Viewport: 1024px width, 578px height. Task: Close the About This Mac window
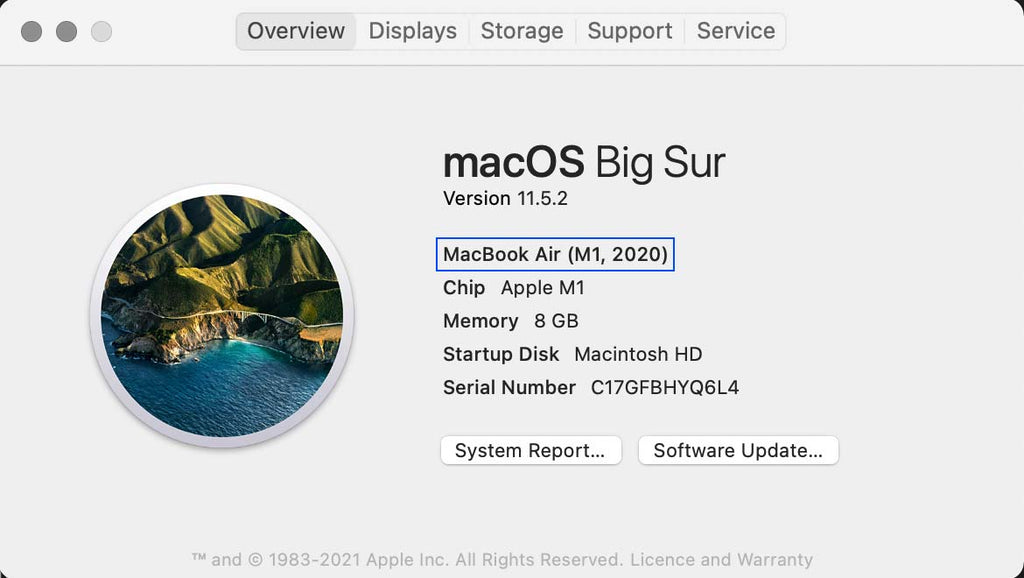[x=31, y=32]
